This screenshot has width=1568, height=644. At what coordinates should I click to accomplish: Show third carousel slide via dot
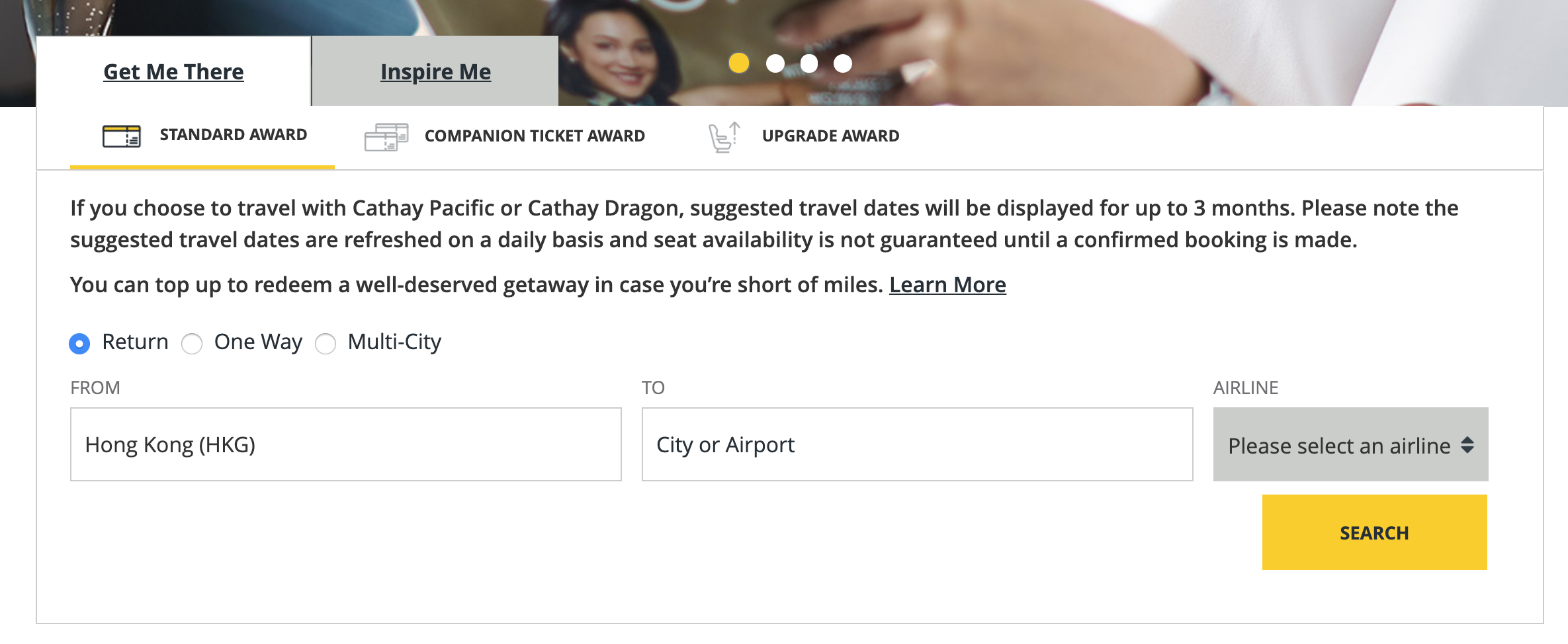(808, 63)
